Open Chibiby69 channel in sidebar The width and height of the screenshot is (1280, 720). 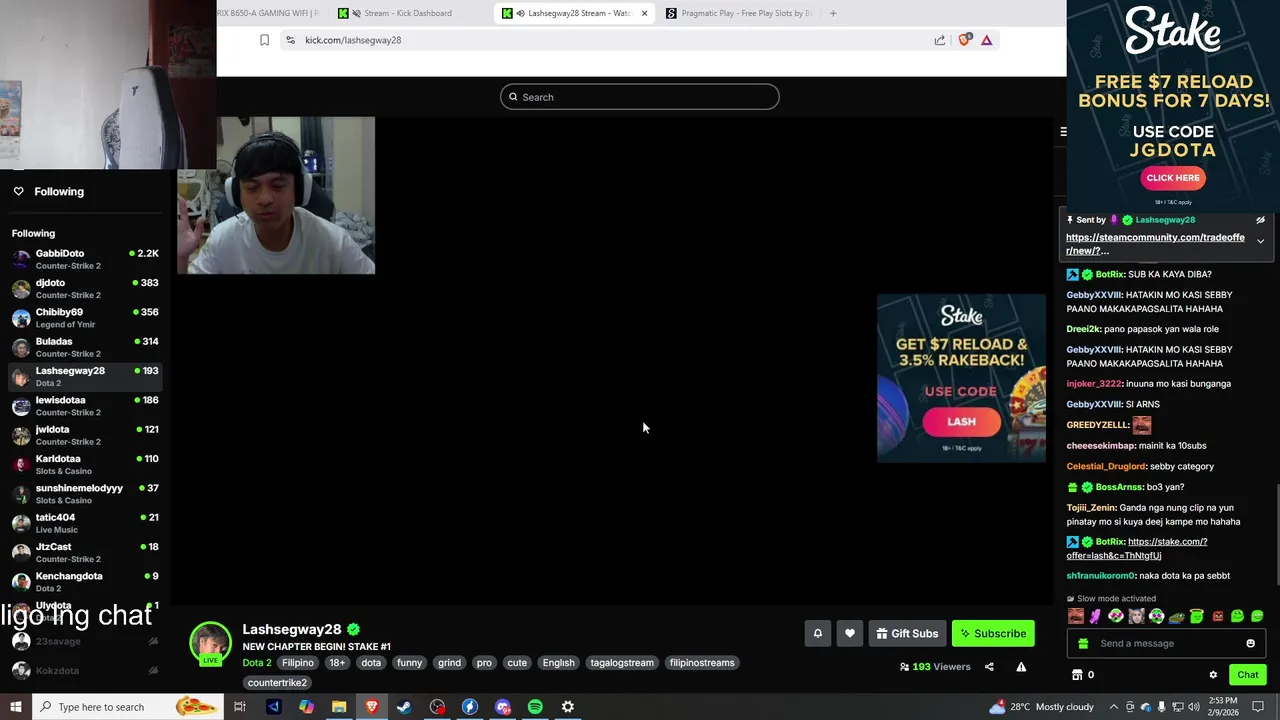(85, 318)
